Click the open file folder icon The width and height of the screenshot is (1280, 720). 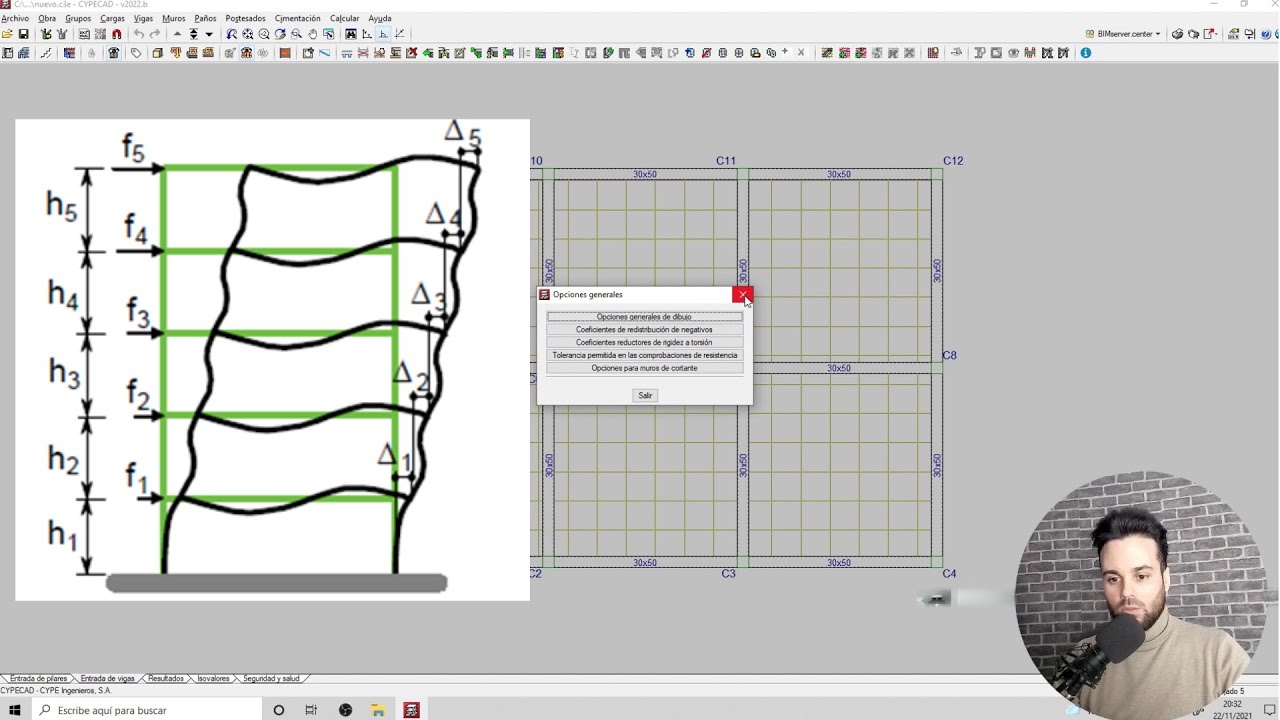click(8, 34)
